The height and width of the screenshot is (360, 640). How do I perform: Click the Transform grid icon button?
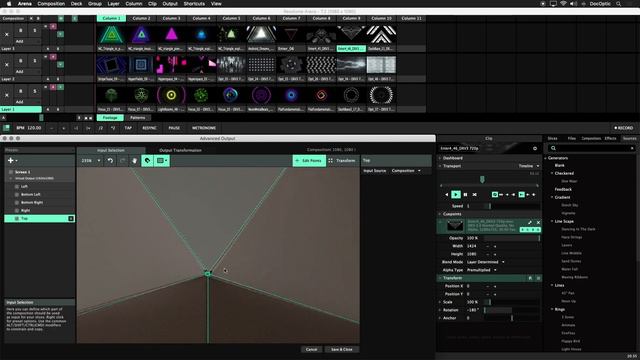pos(331,161)
